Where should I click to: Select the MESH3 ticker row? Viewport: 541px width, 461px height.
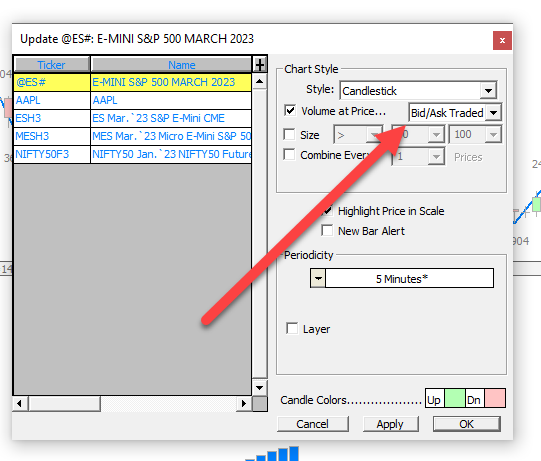52,136
